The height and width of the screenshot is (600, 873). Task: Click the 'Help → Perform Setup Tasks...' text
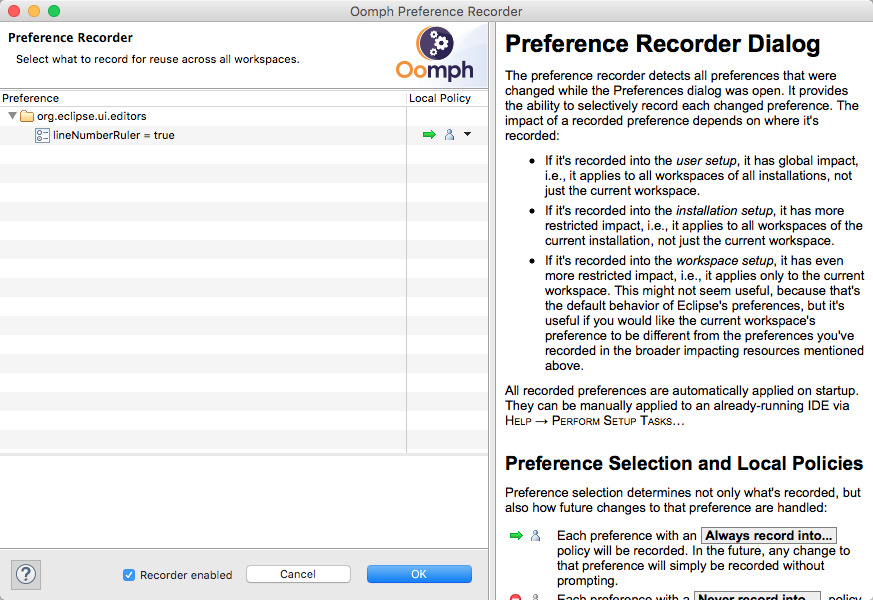click(x=595, y=421)
